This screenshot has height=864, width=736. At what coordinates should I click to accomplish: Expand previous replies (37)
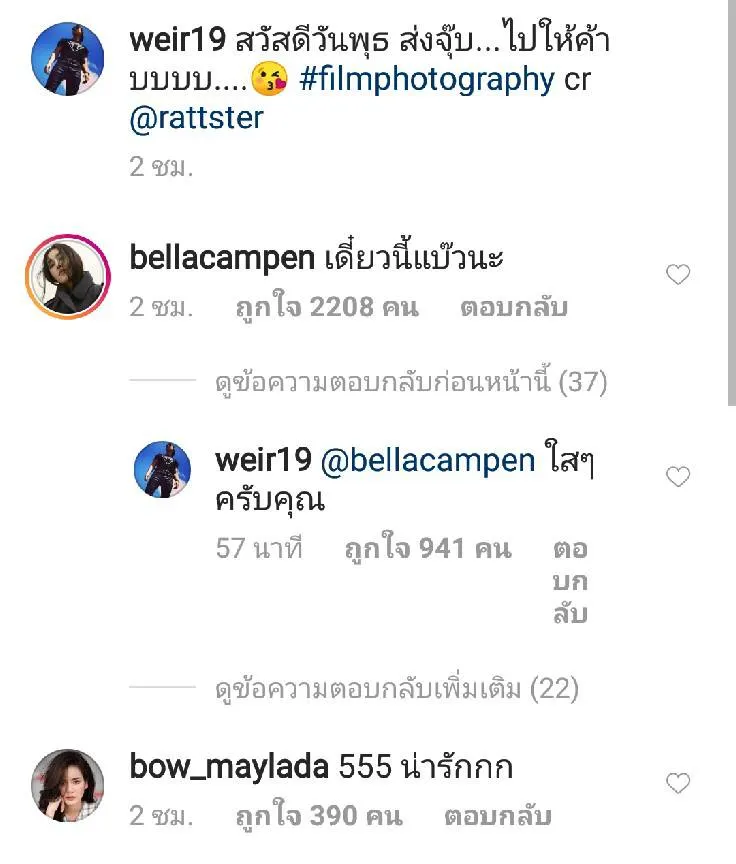(x=411, y=382)
